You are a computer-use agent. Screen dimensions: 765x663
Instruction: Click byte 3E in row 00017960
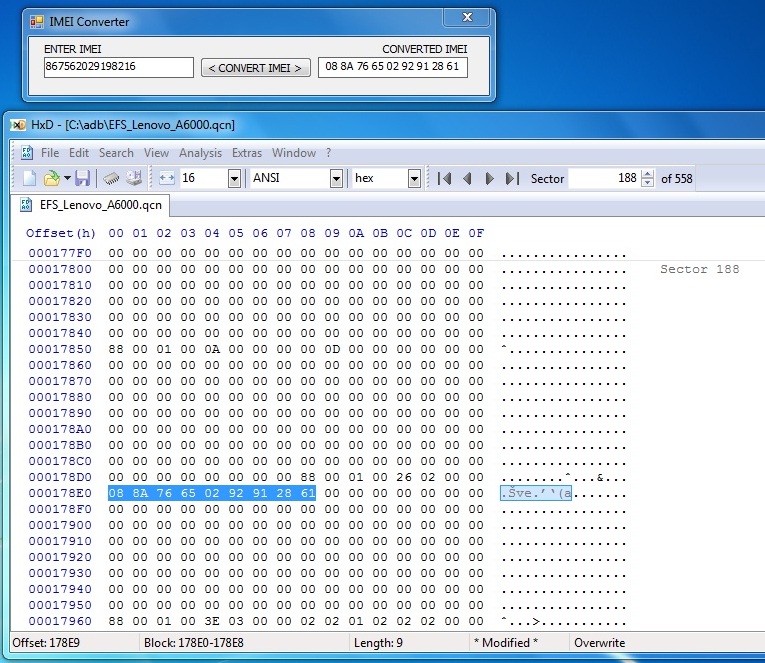[x=212, y=622]
